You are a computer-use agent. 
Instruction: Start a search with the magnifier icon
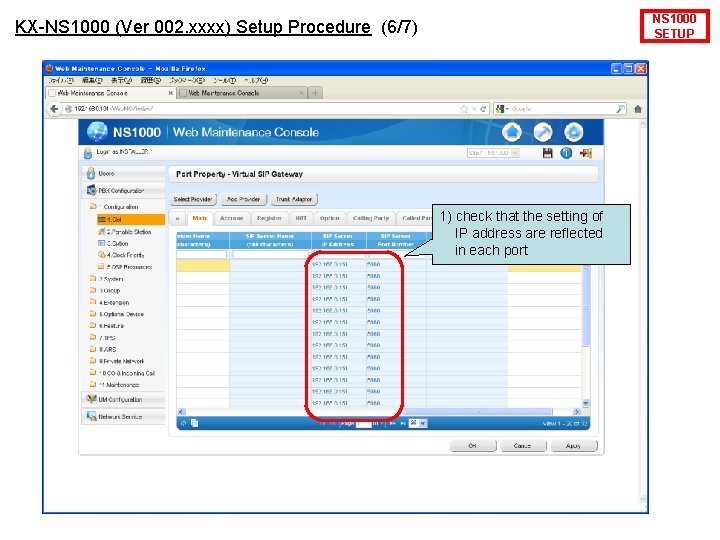tap(620, 109)
